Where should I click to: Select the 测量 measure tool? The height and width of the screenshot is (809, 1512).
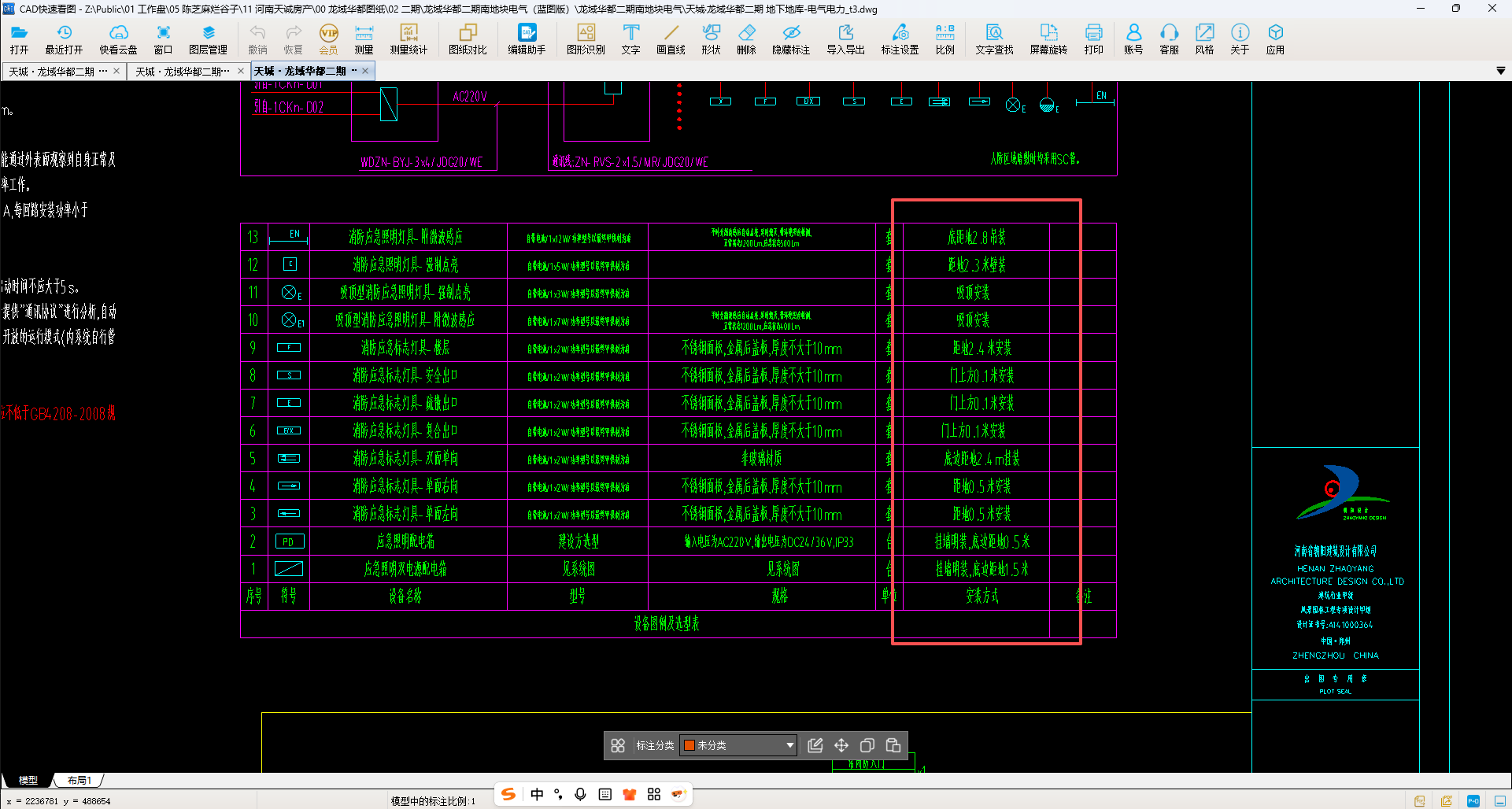[x=364, y=39]
